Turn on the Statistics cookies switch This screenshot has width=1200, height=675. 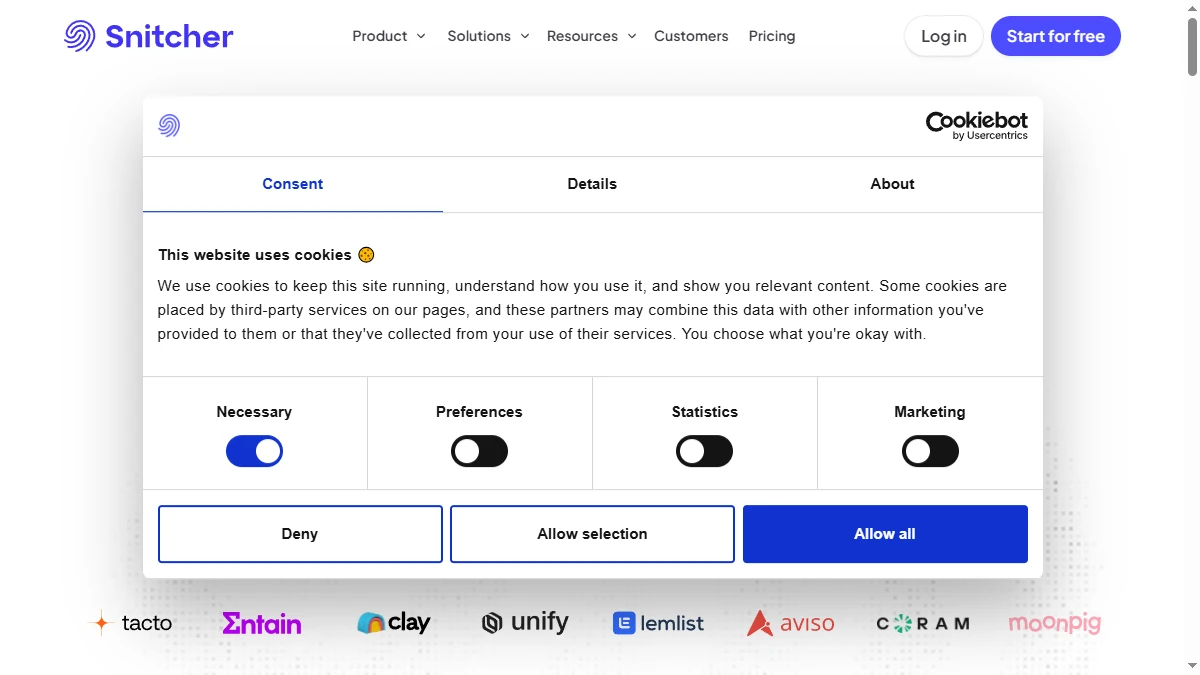pos(704,451)
